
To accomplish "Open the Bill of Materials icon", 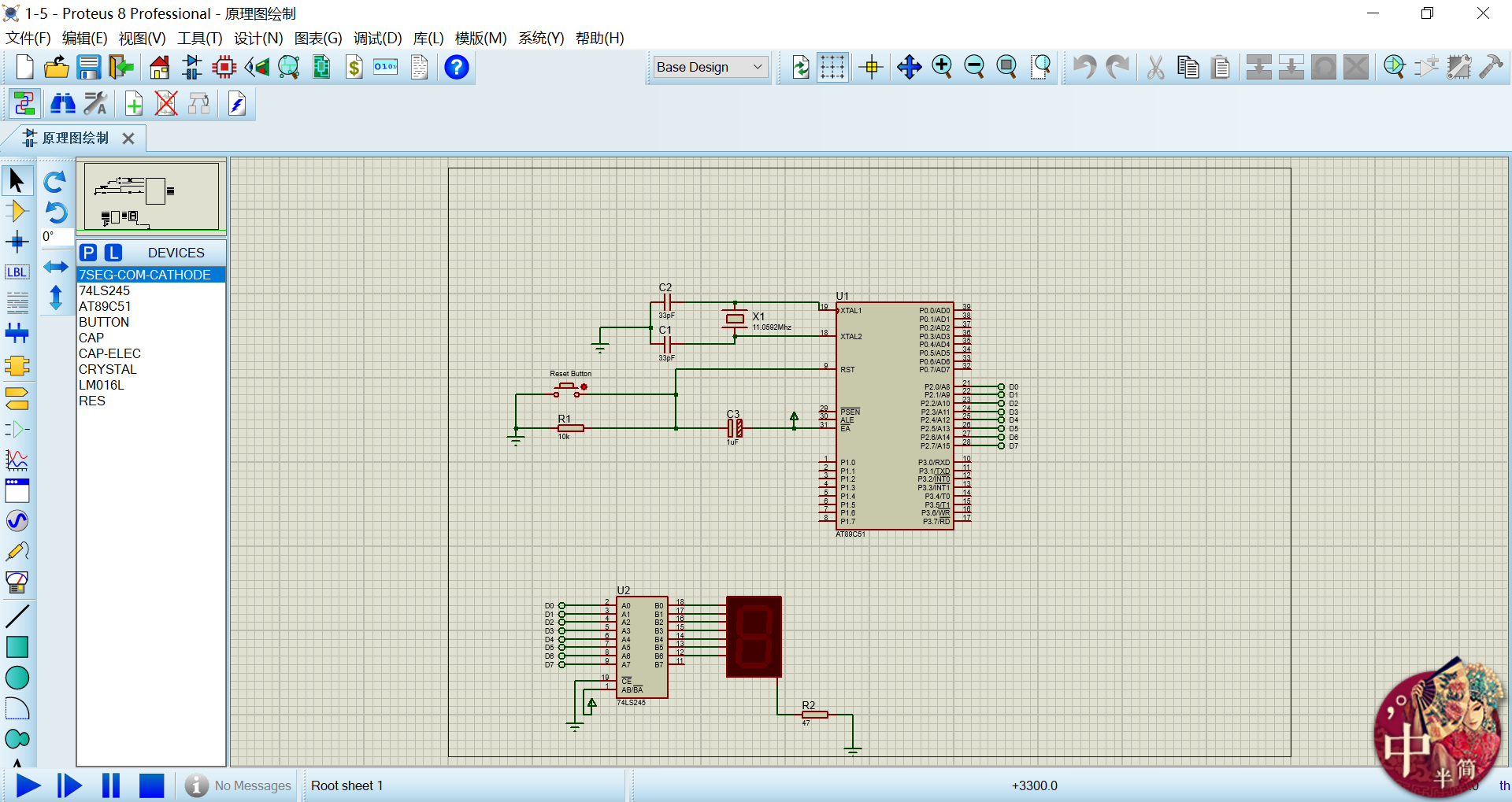I will pyautogui.click(x=354, y=68).
